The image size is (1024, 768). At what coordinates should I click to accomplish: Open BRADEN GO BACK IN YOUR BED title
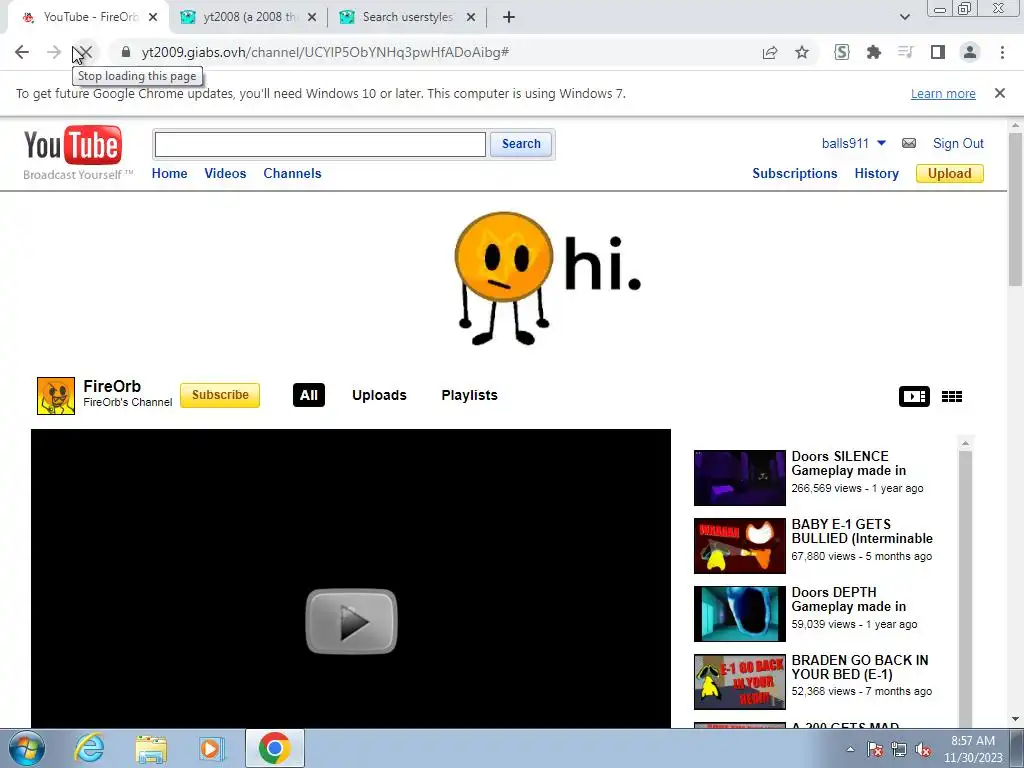coord(859,667)
